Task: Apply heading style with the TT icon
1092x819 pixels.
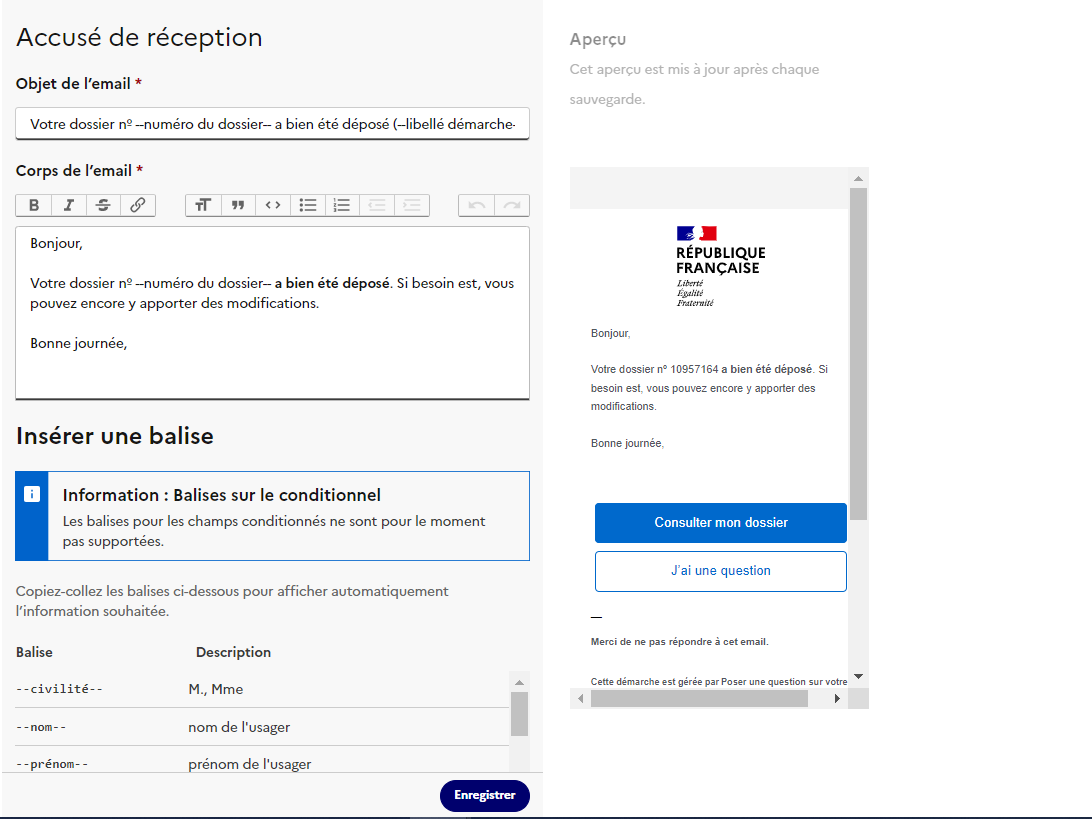Action: tap(203, 205)
